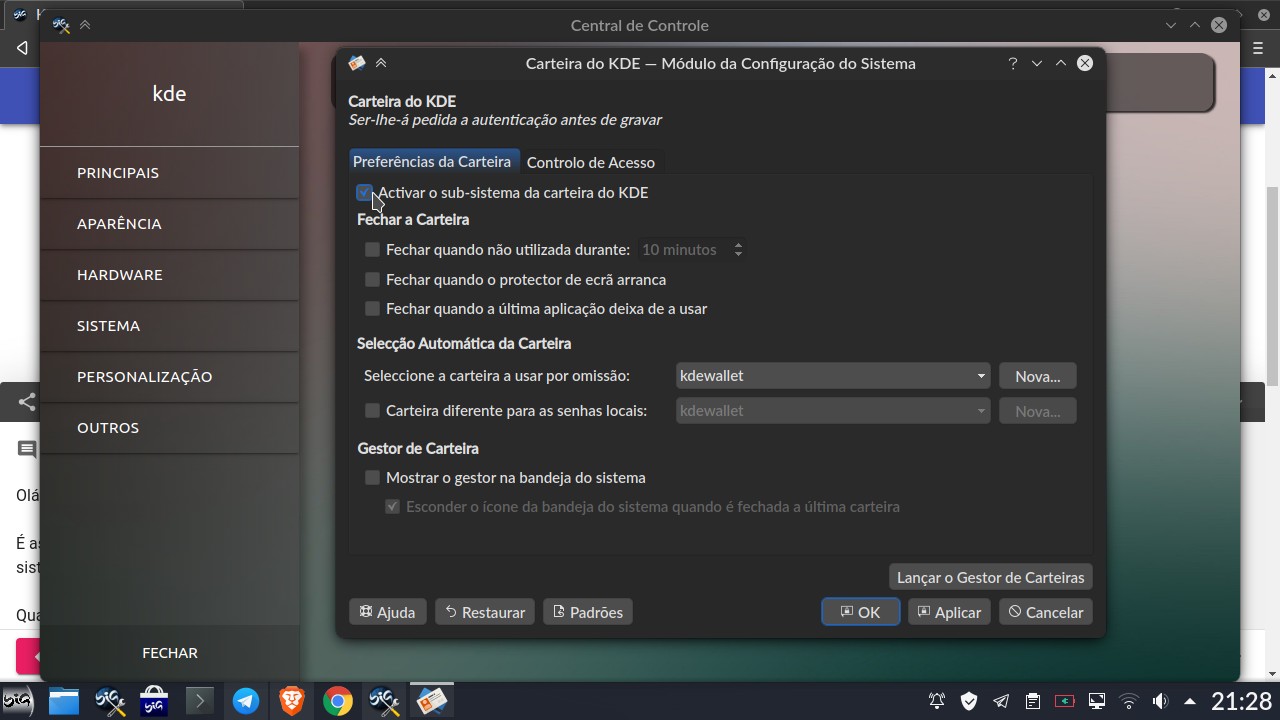The width and height of the screenshot is (1280, 720).
Task: Enable 'Fechar quando o protector de ecrã arranca'
Action: tap(372, 280)
